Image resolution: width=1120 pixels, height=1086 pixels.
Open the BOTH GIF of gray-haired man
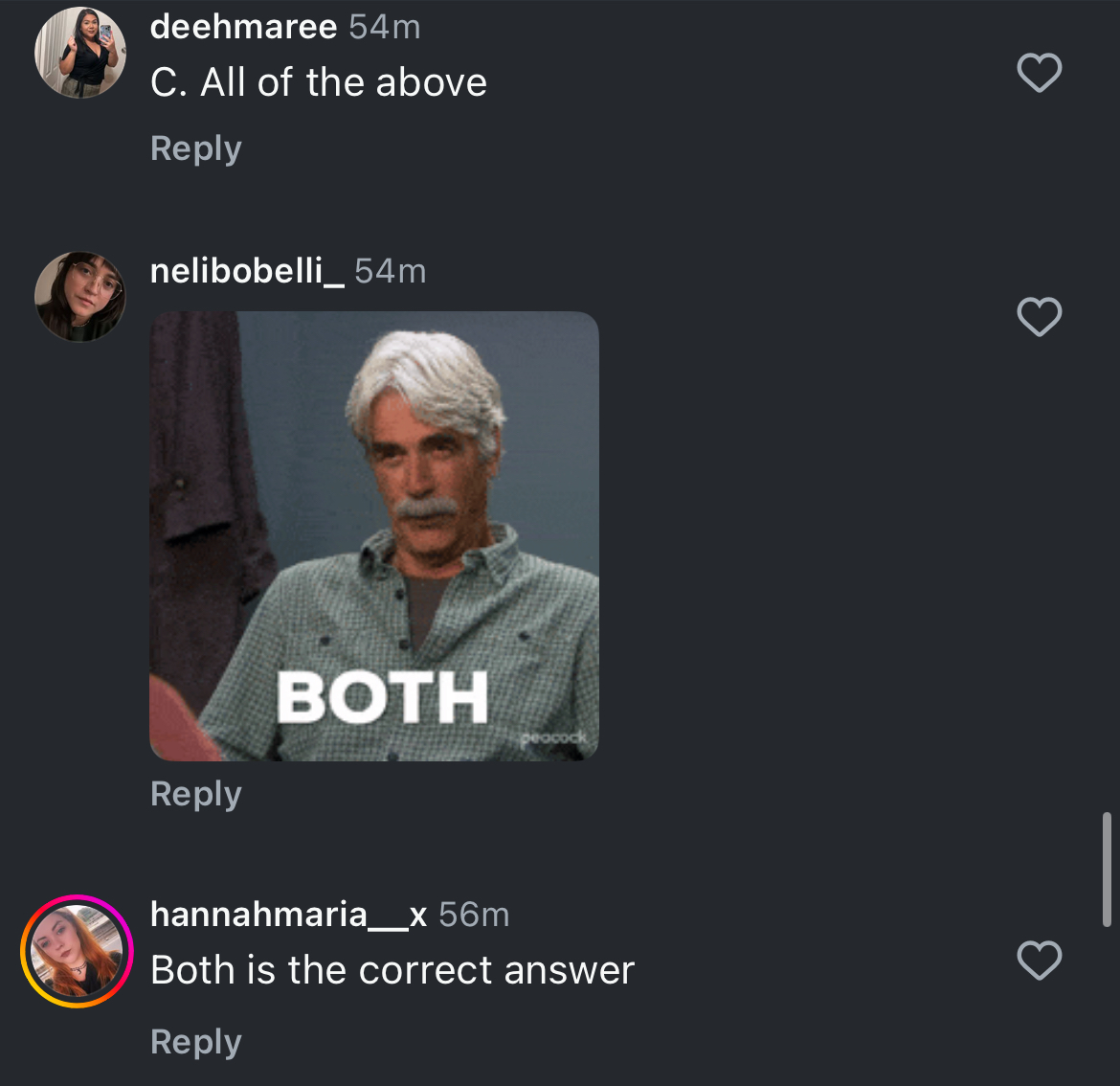point(374,536)
